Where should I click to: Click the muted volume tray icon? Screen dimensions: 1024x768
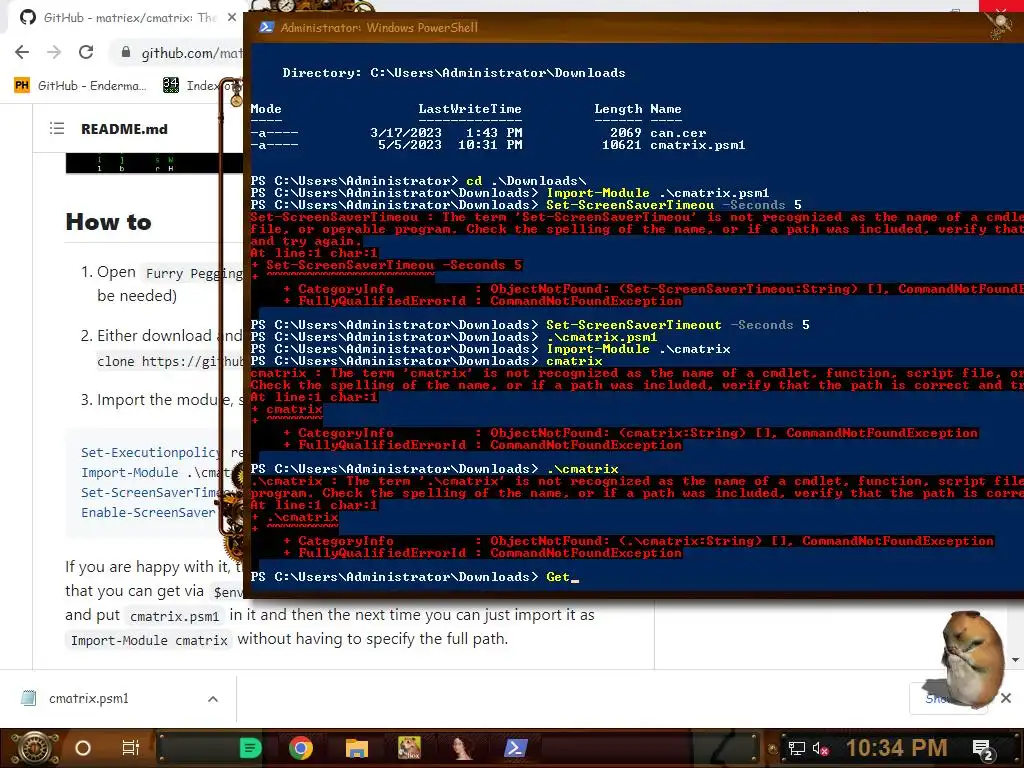820,748
